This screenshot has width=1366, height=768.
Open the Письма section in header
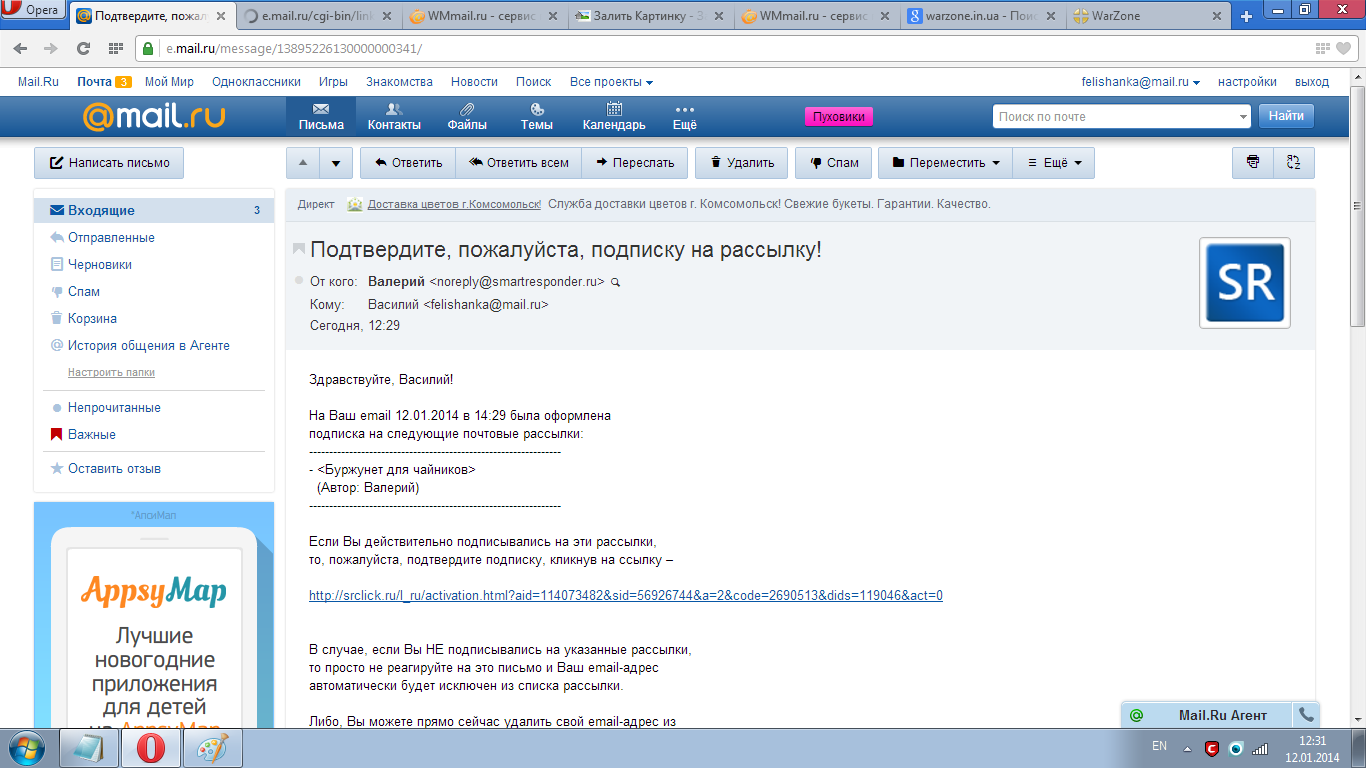coord(321,117)
